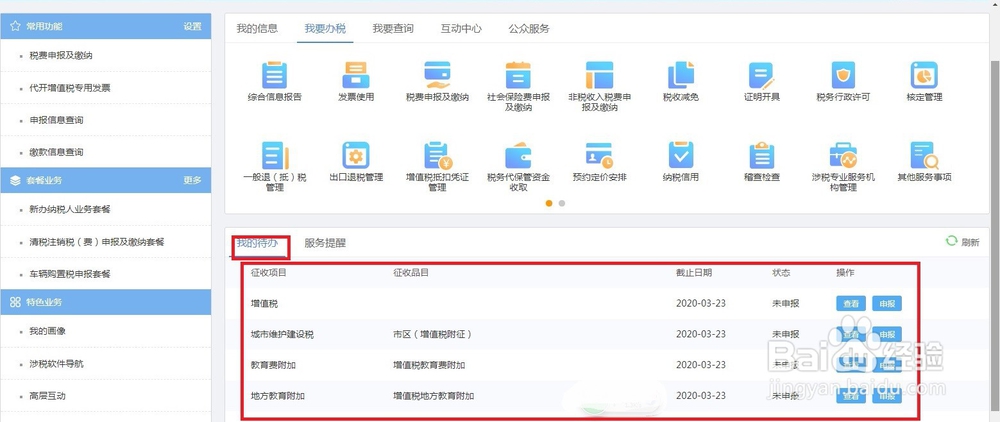Click the green refresh icon beside 刷新

952,241
